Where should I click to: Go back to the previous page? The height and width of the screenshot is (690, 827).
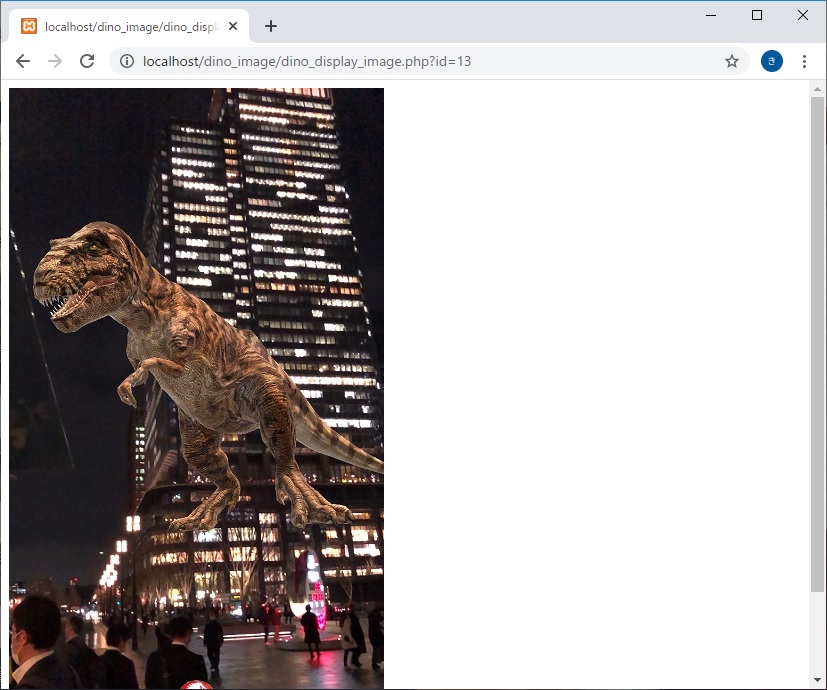pyautogui.click(x=23, y=61)
